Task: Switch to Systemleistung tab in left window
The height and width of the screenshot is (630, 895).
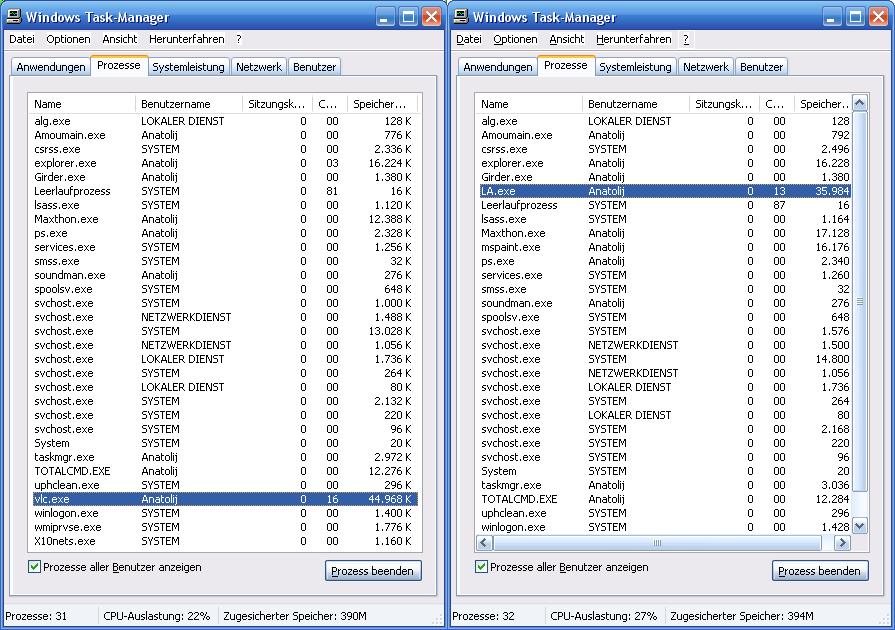Action: coord(189,67)
